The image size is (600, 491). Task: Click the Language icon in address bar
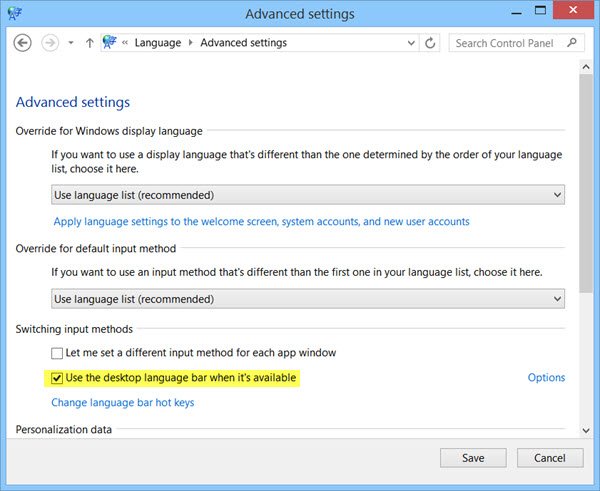pos(110,43)
